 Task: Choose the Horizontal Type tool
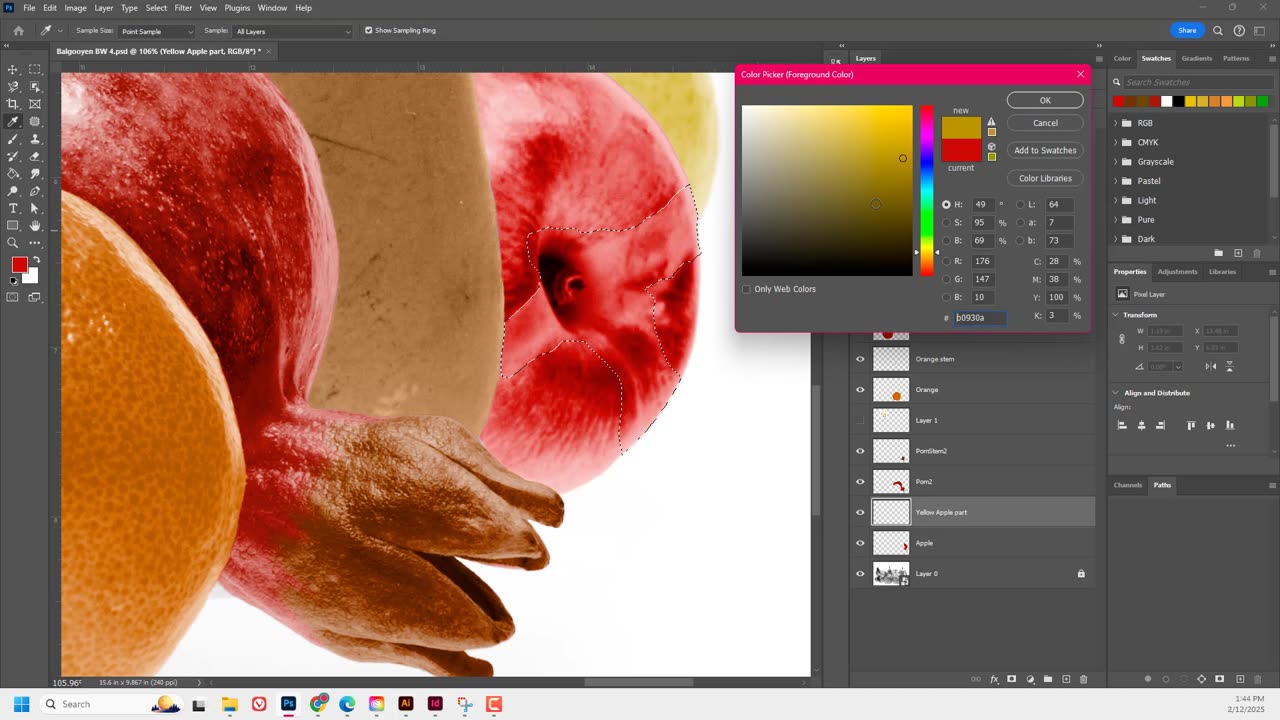(13, 208)
